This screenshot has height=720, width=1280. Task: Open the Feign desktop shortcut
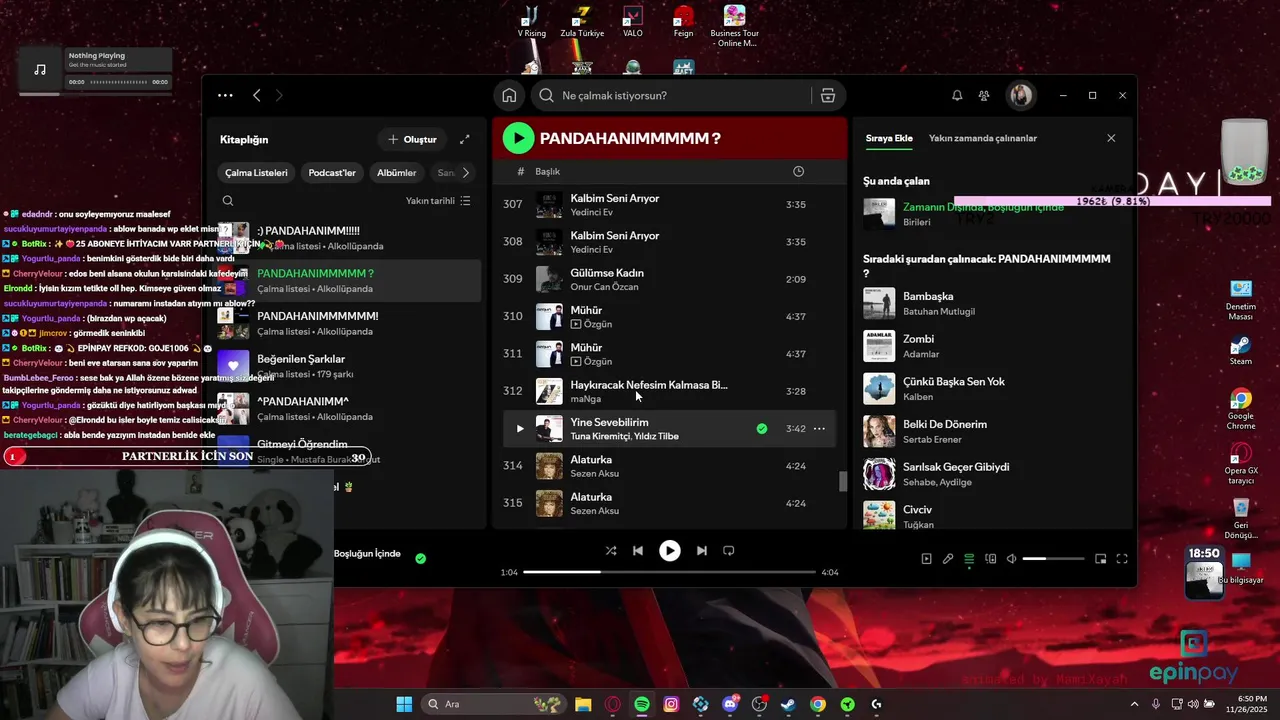click(683, 22)
